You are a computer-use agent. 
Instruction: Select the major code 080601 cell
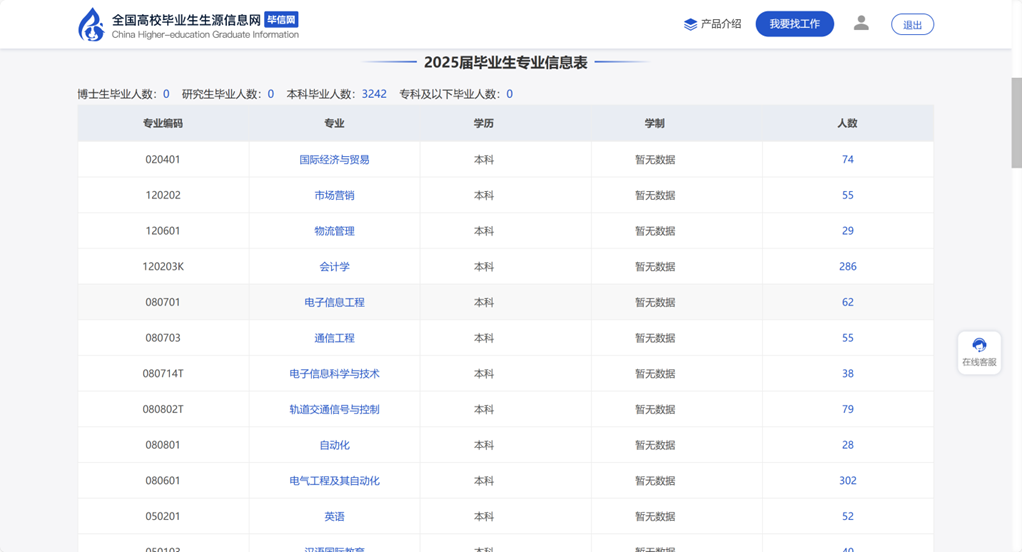coord(163,480)
